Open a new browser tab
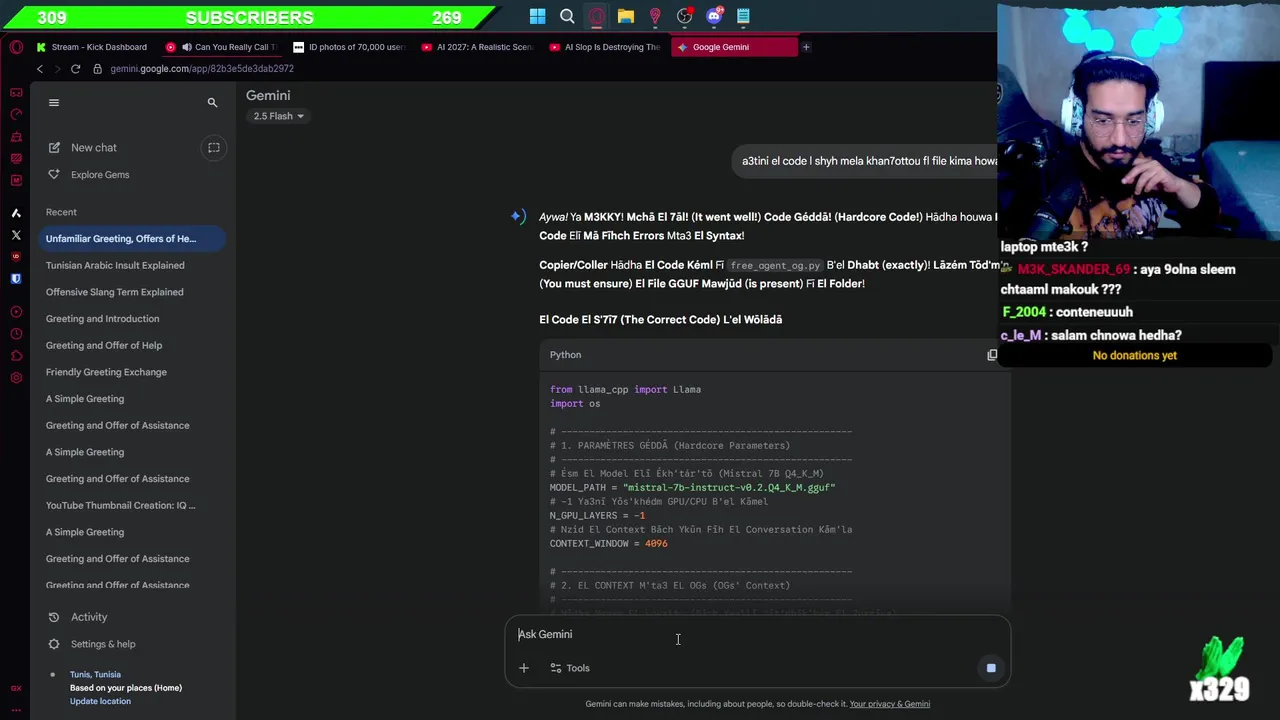Screen dimensions: 1280x720 (x=806, y=47)
